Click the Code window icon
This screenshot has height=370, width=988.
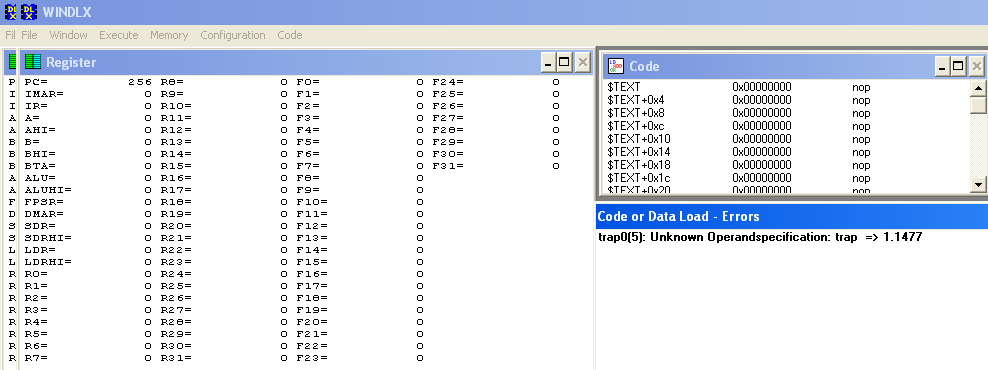coord(616,66)
